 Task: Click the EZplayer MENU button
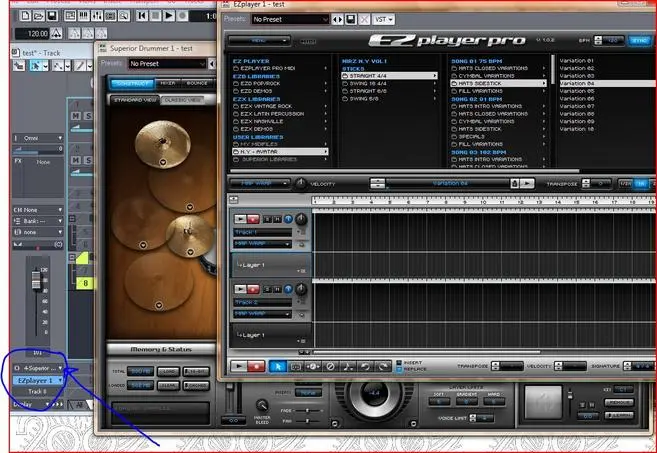(x=259, y=42)
